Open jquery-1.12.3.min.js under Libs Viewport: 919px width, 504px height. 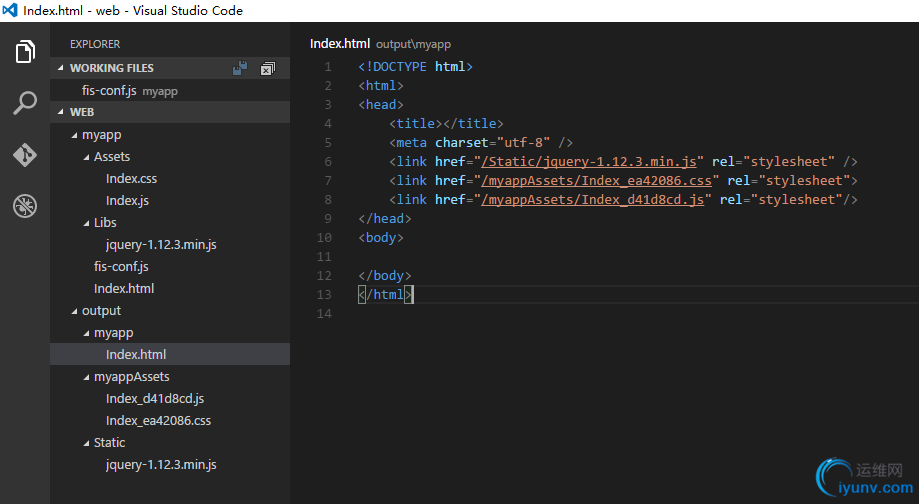click(x=161, y=244)
